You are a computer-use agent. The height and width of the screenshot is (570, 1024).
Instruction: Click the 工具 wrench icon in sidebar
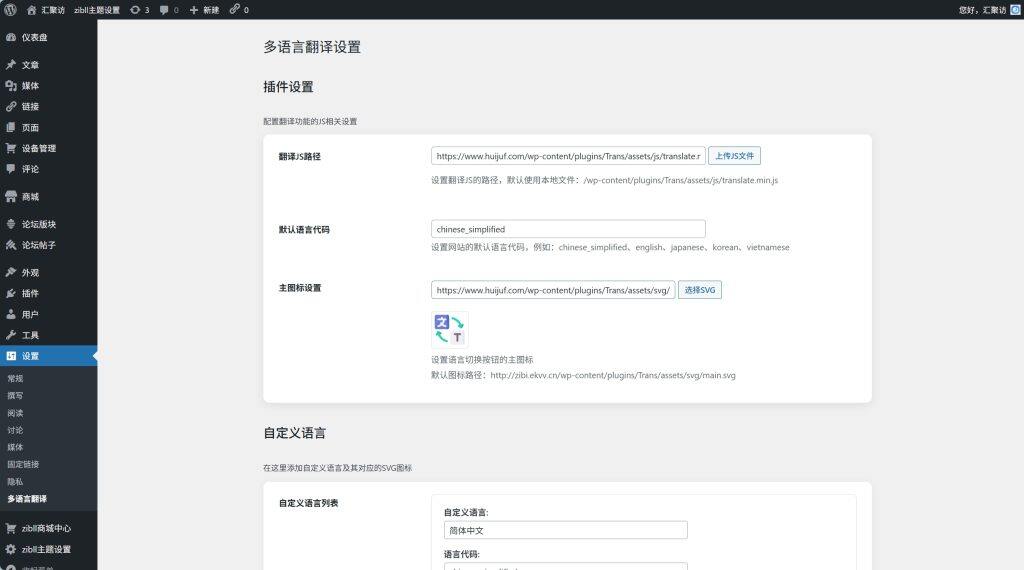coord(11,335)
